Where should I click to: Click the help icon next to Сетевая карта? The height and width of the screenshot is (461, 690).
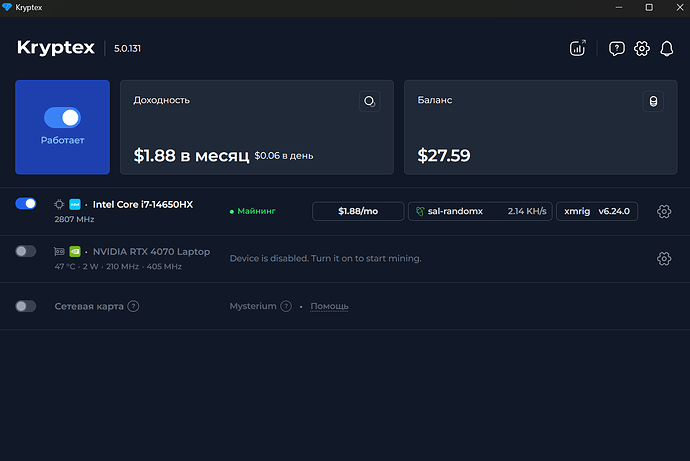click(133, 306)
